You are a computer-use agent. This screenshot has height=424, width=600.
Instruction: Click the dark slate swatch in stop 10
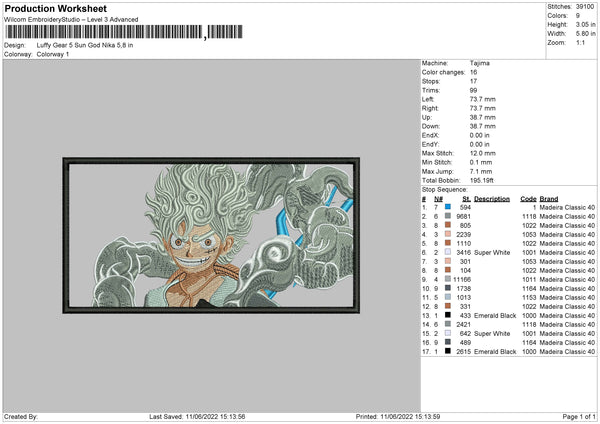[448, 288]
